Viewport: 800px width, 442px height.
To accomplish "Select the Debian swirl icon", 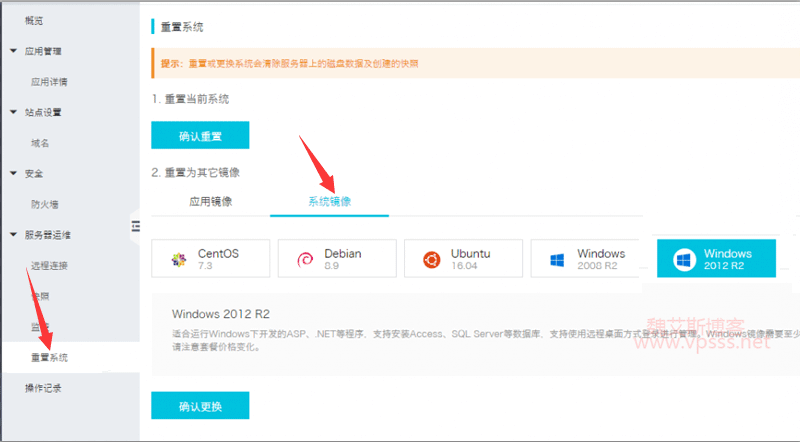I will click(305, 260).
